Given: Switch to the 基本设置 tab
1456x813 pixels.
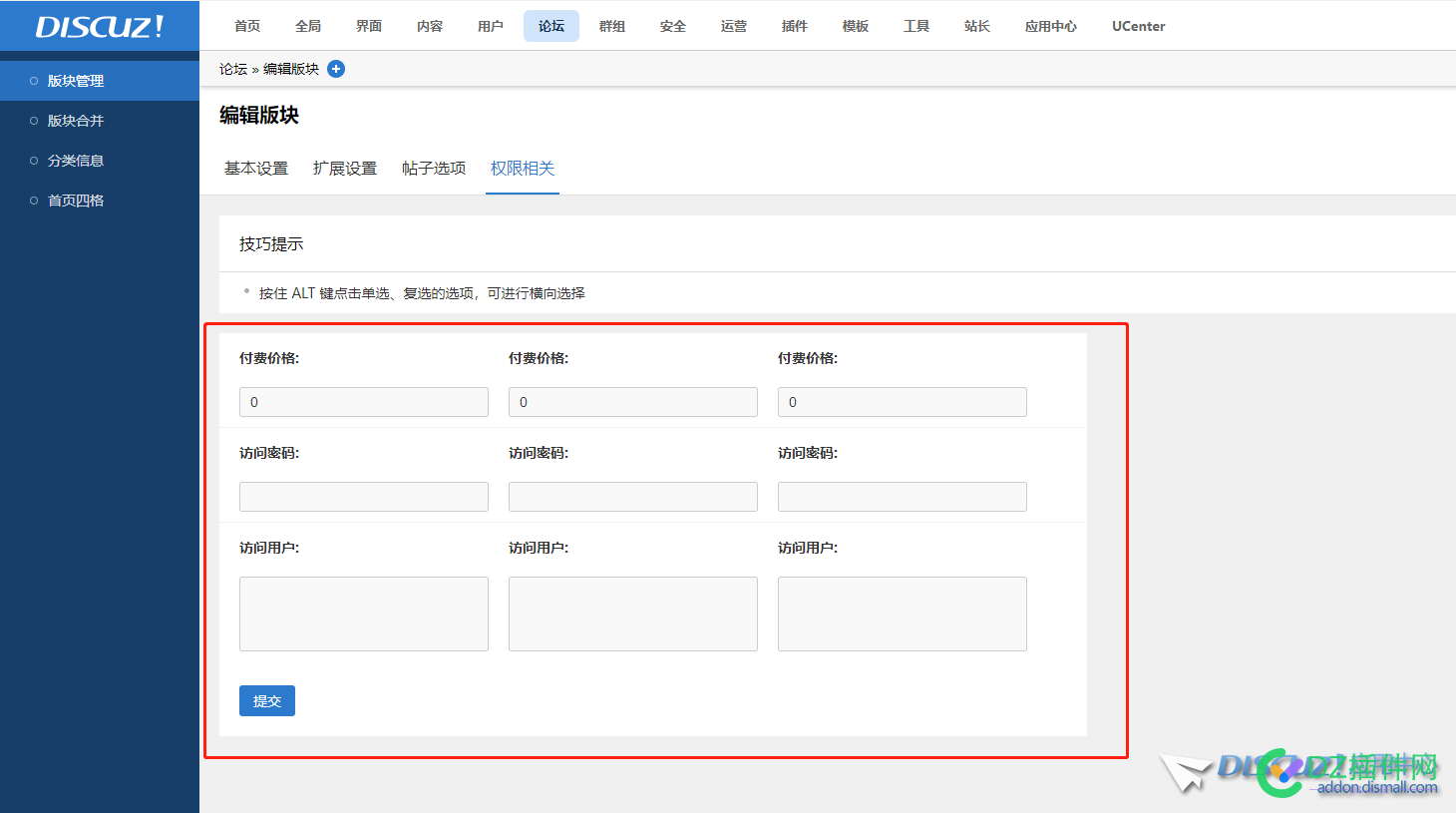Looking at the screenshot, I should point(256,169).
